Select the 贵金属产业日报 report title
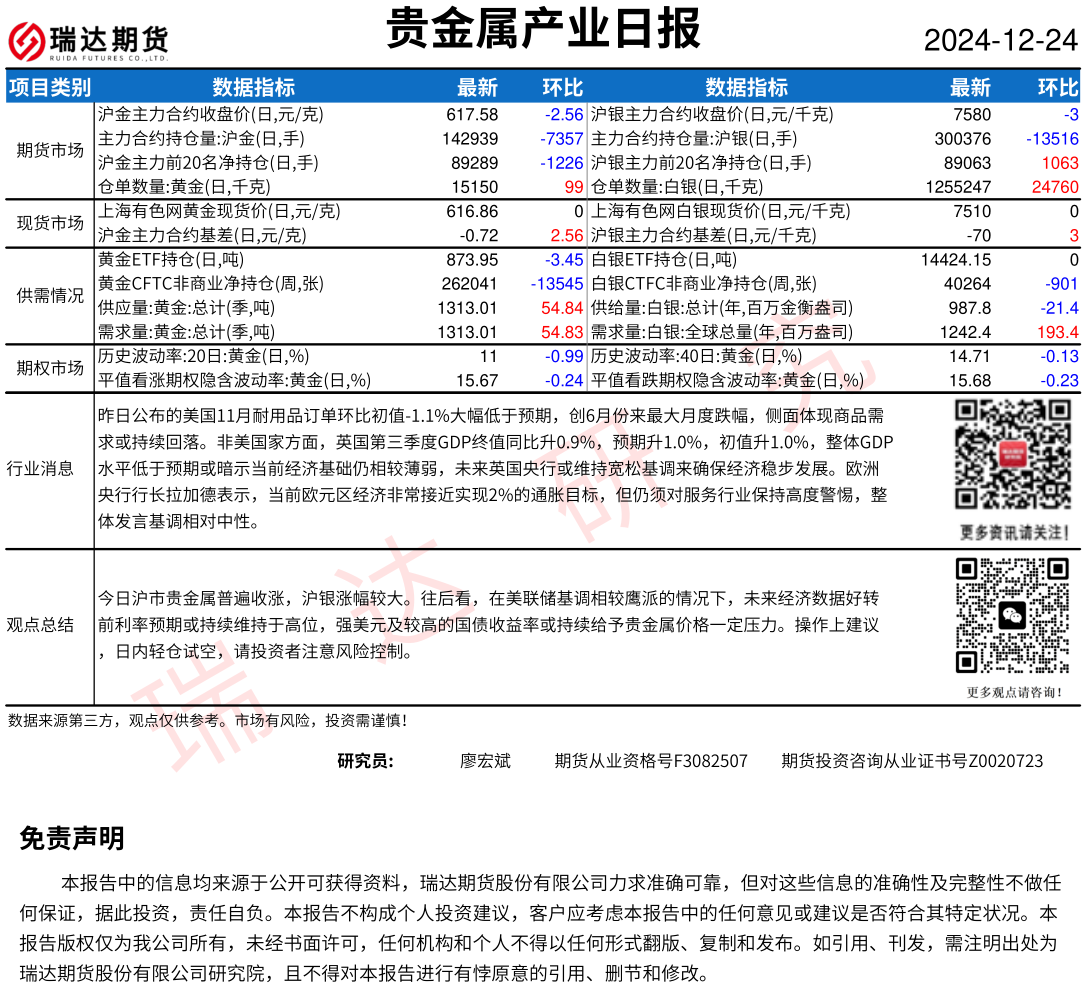Viewport: 1086px width, 987px height. (543, 30)
